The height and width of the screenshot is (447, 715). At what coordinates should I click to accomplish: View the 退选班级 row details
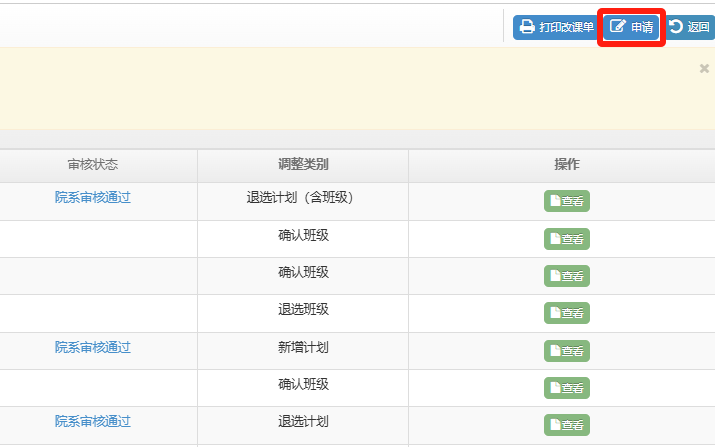[567, 313]
